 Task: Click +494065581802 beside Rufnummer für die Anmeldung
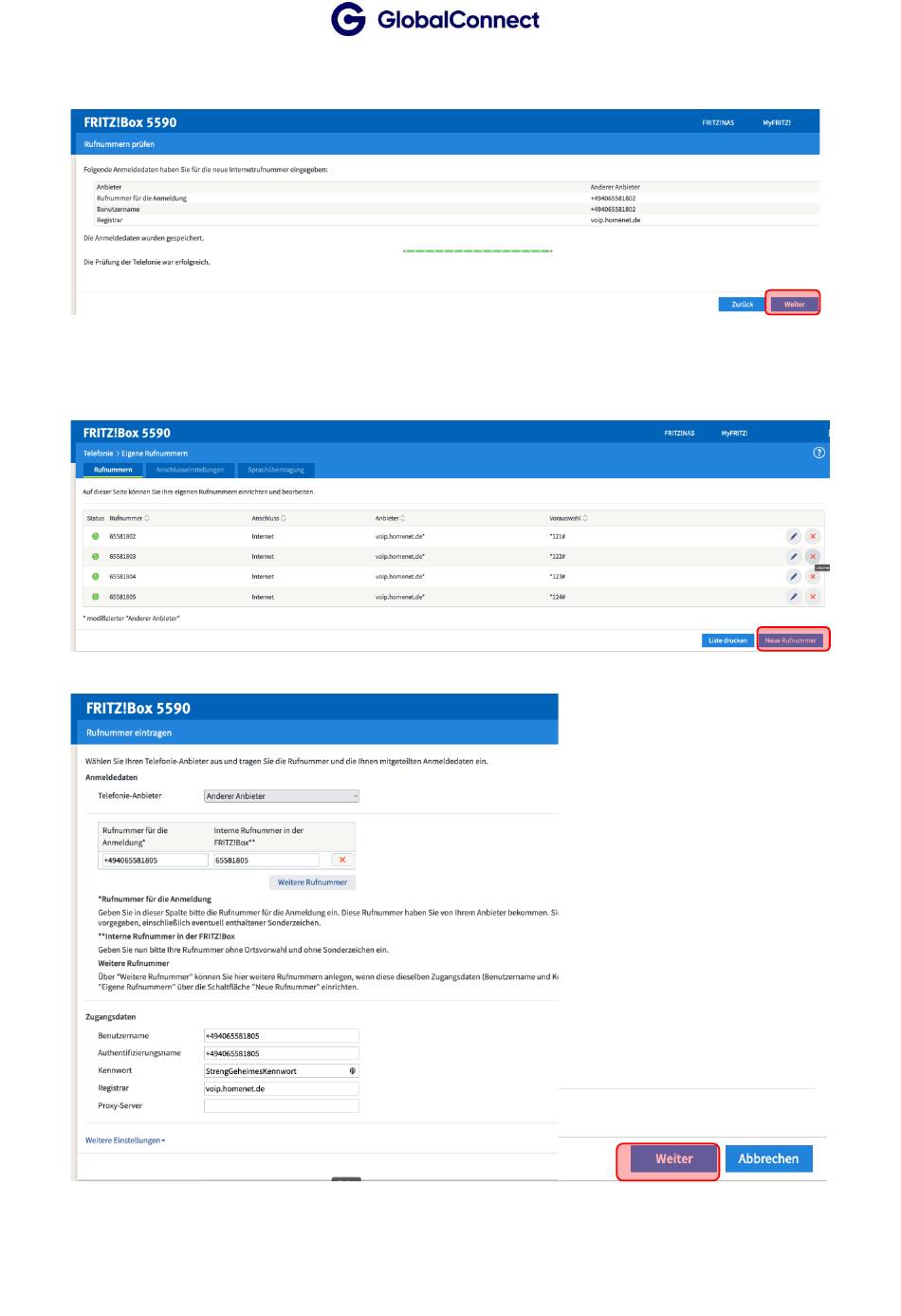[614, 198]
